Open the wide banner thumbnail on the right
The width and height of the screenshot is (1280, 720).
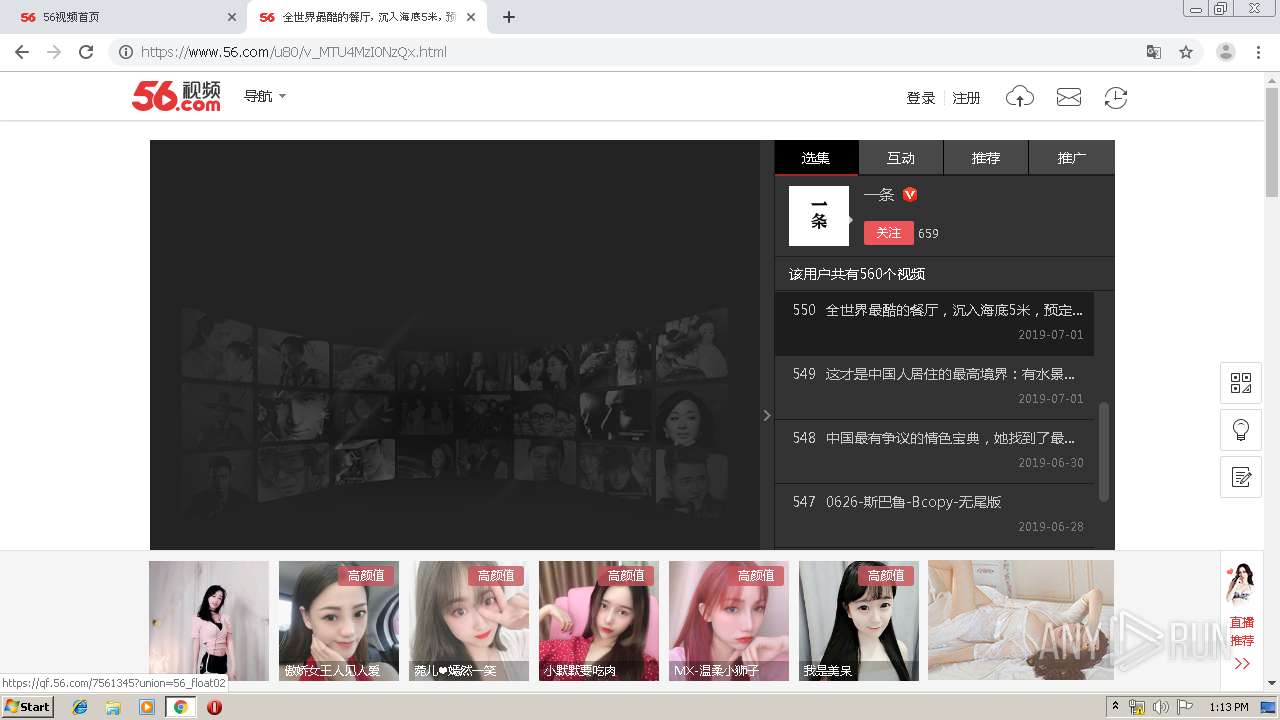(1021, 620)
